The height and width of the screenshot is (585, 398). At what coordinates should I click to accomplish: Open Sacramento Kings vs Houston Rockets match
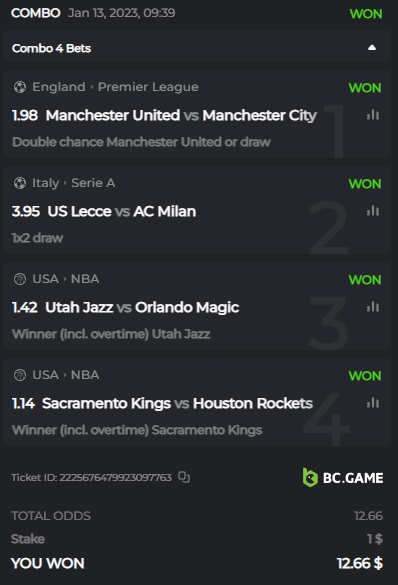(x=178, y=403)
